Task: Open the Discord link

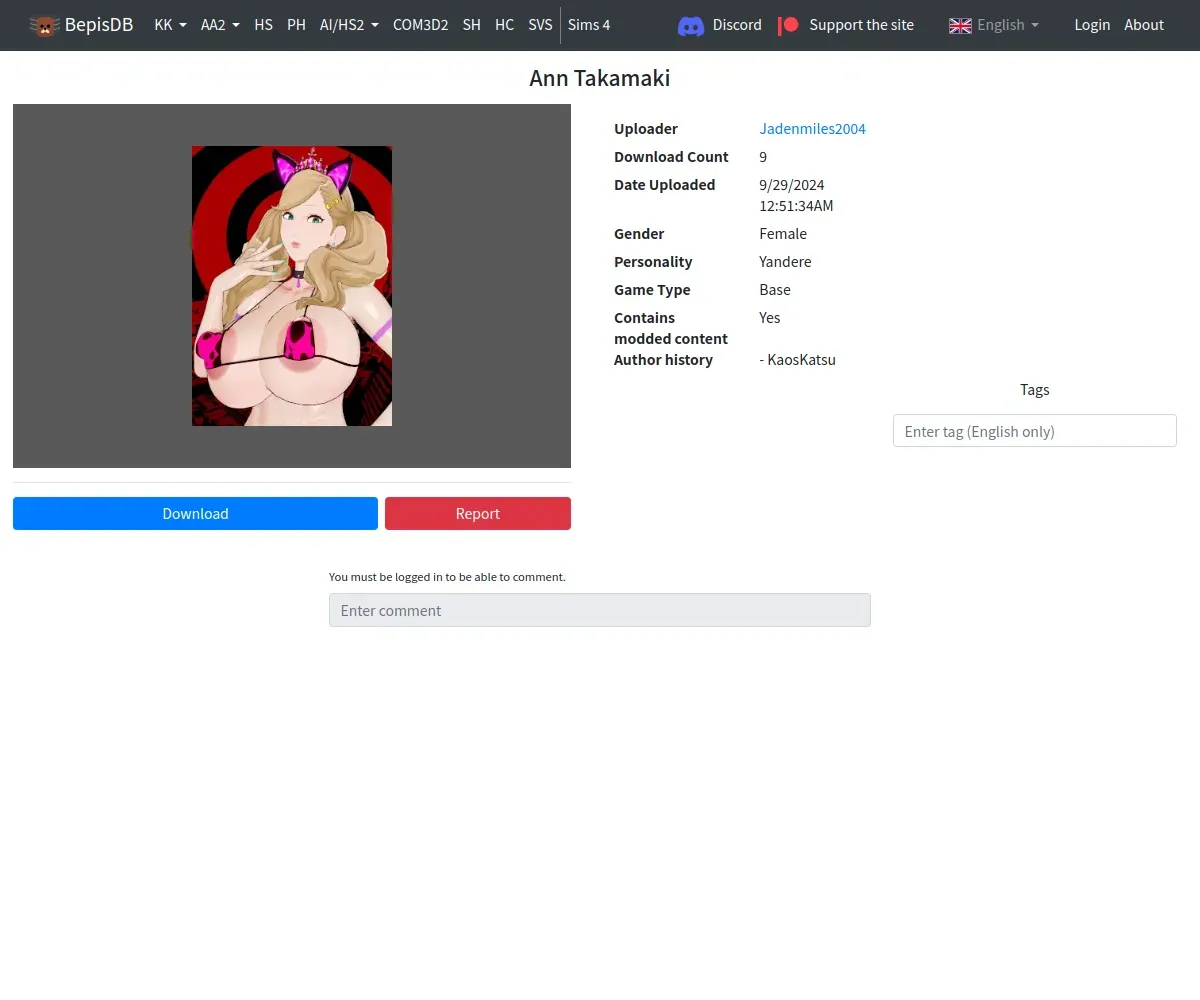Action: (x=720, y=25)
